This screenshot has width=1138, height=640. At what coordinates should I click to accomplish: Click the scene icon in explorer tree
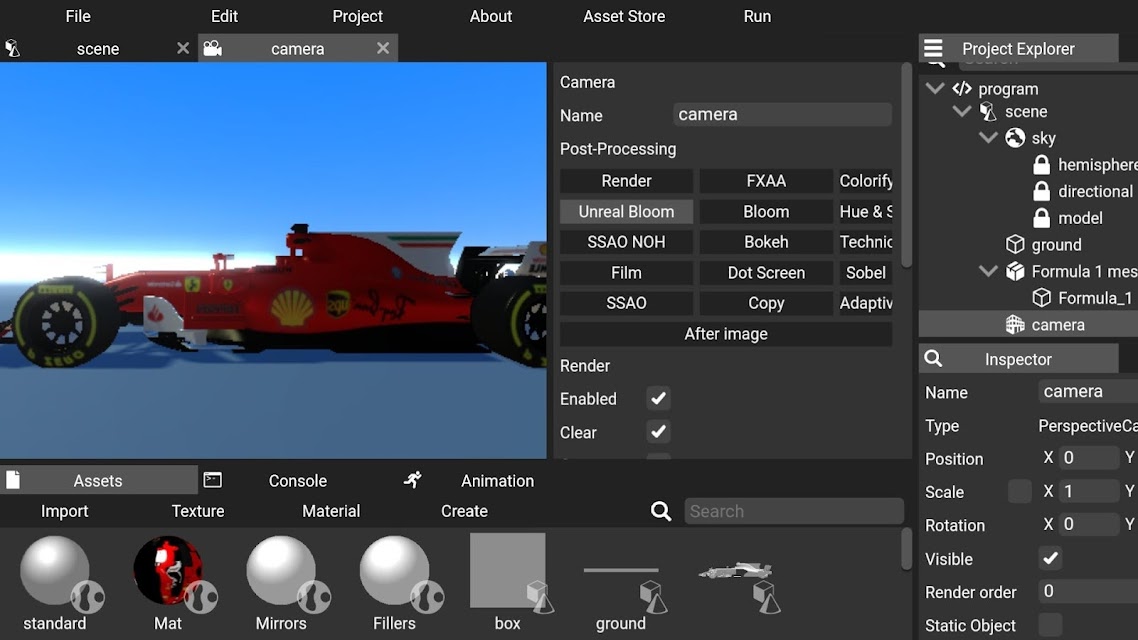988,112
